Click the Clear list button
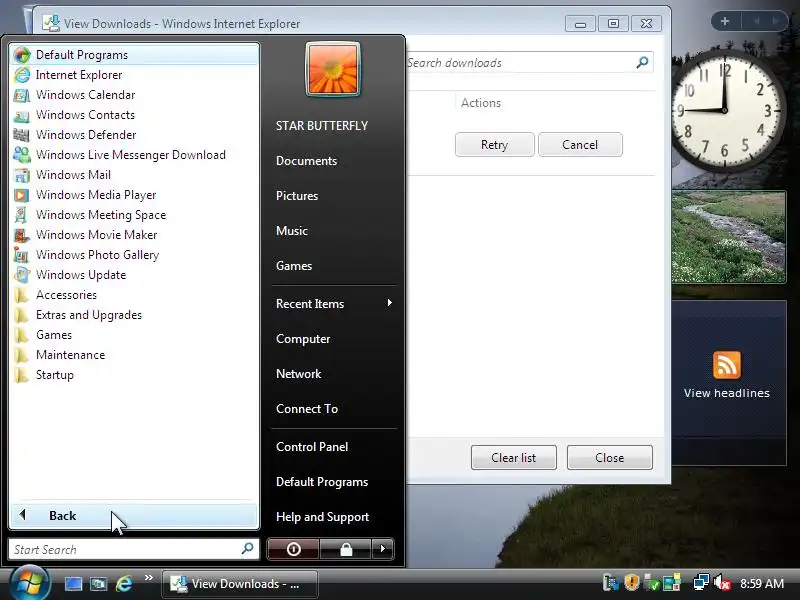 click(x=514, y=458)
